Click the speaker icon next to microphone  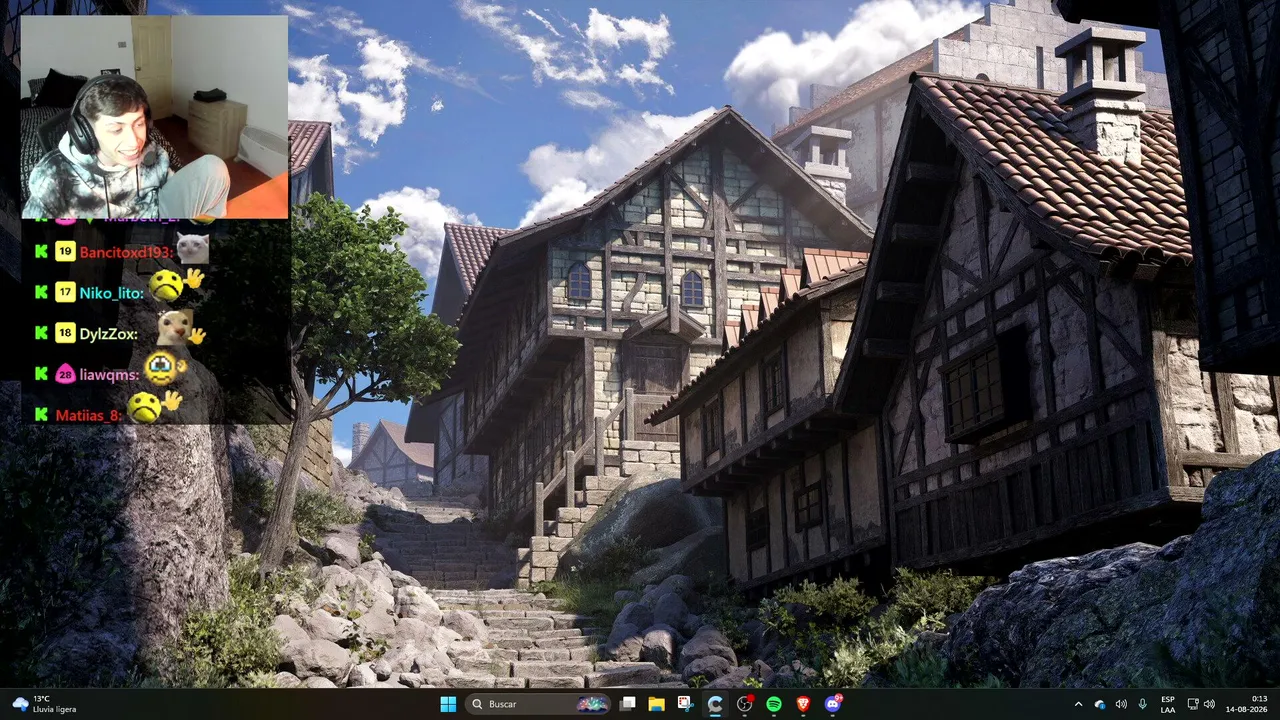pyautogui.click(x=1121, y=704)
